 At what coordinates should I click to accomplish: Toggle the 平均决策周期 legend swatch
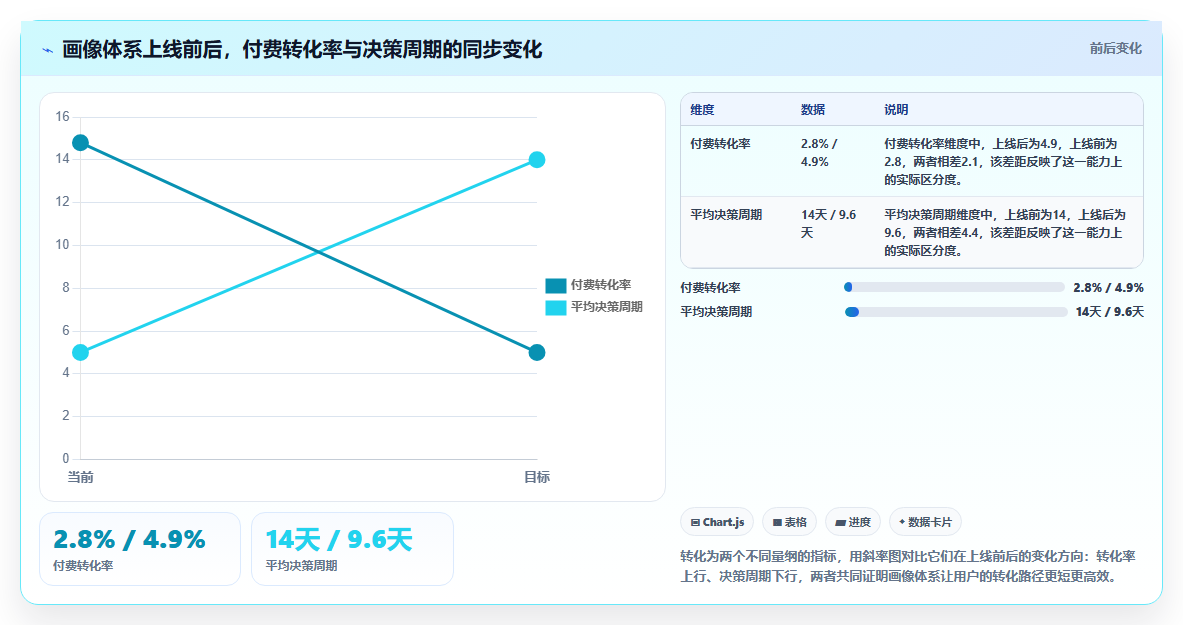pos(555,307)
